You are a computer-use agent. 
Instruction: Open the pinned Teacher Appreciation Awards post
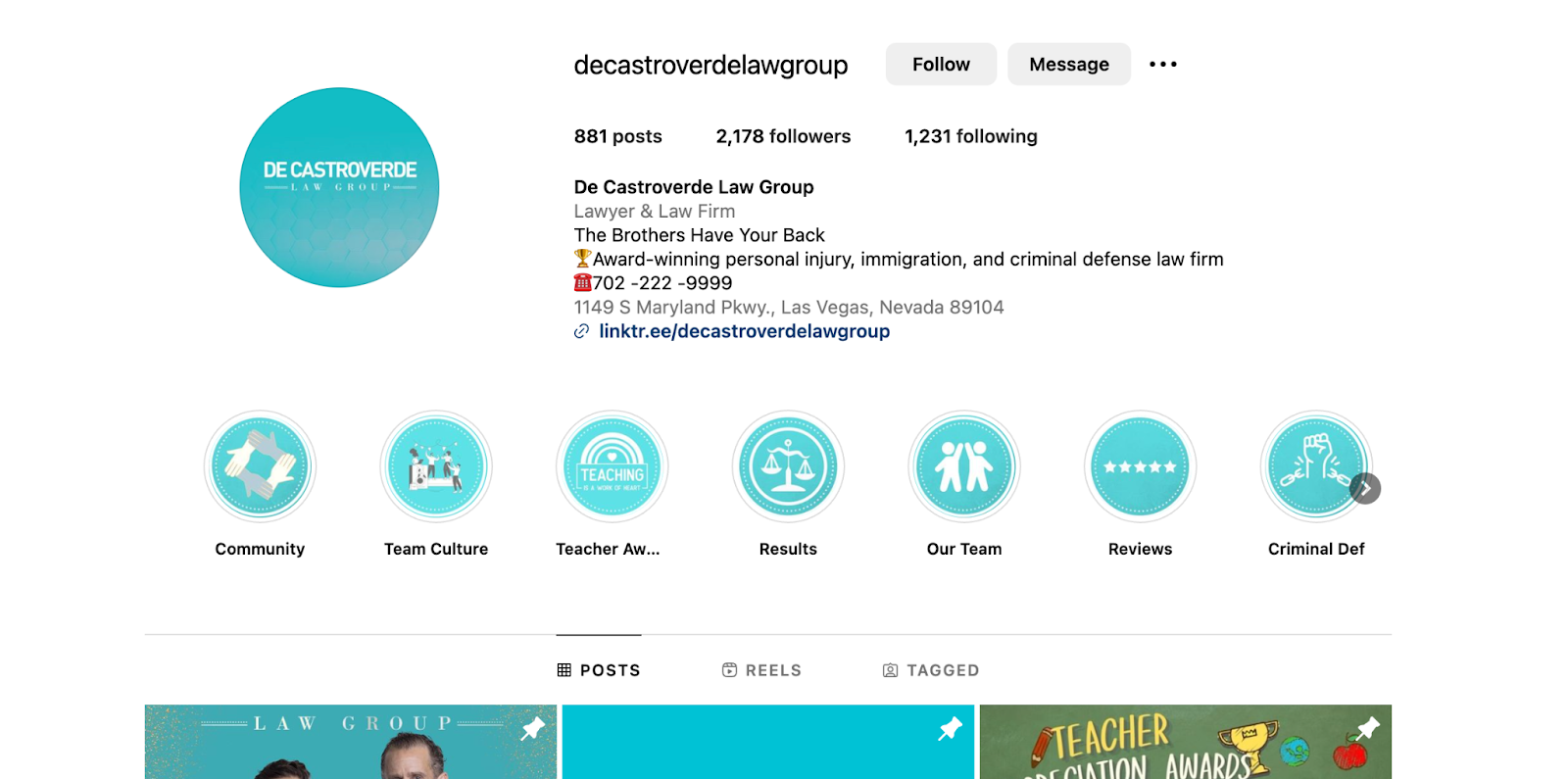(x=1186, y=742)
